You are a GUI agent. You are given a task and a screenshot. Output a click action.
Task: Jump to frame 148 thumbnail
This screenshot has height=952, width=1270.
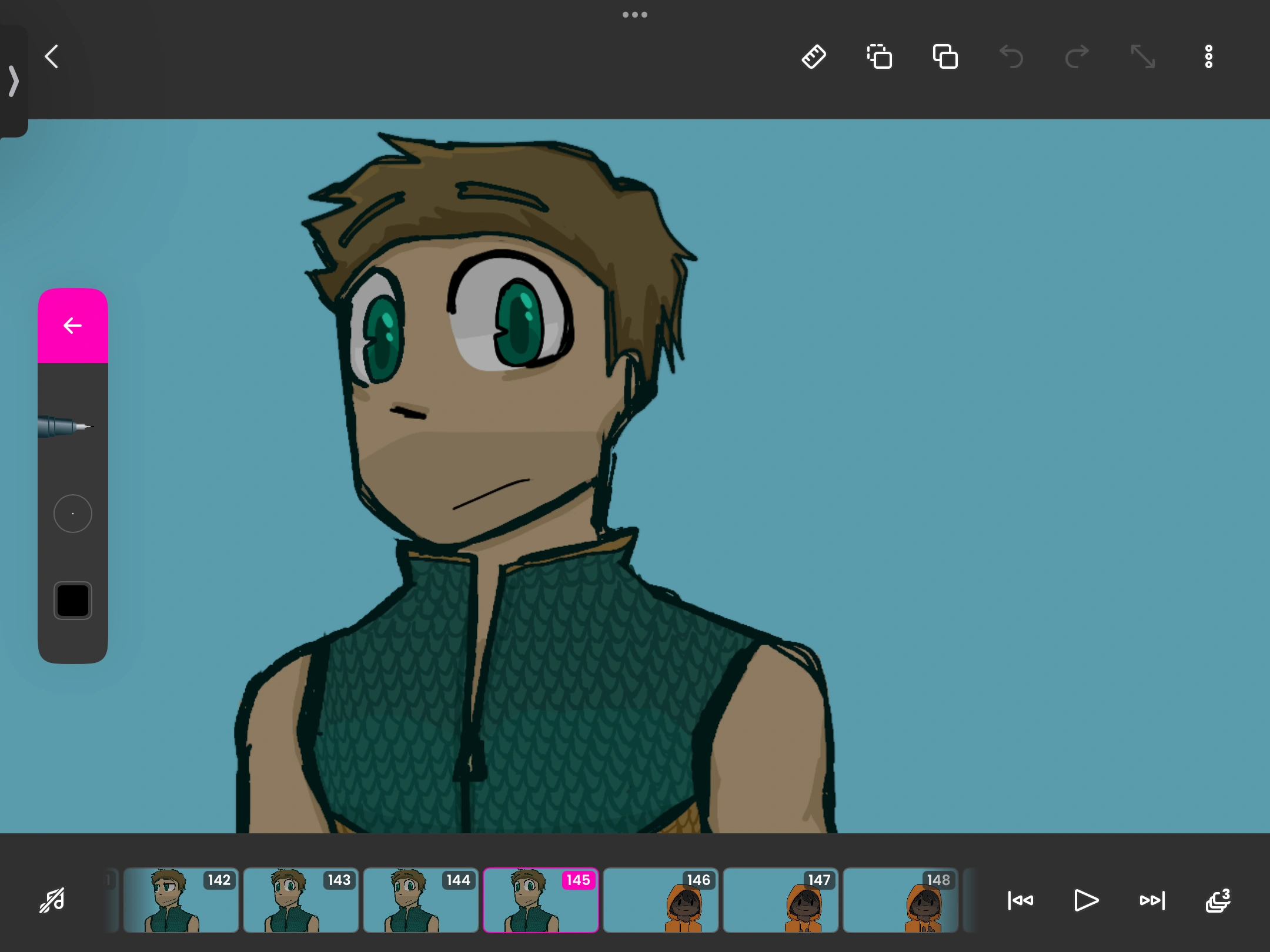click(900, 900)
